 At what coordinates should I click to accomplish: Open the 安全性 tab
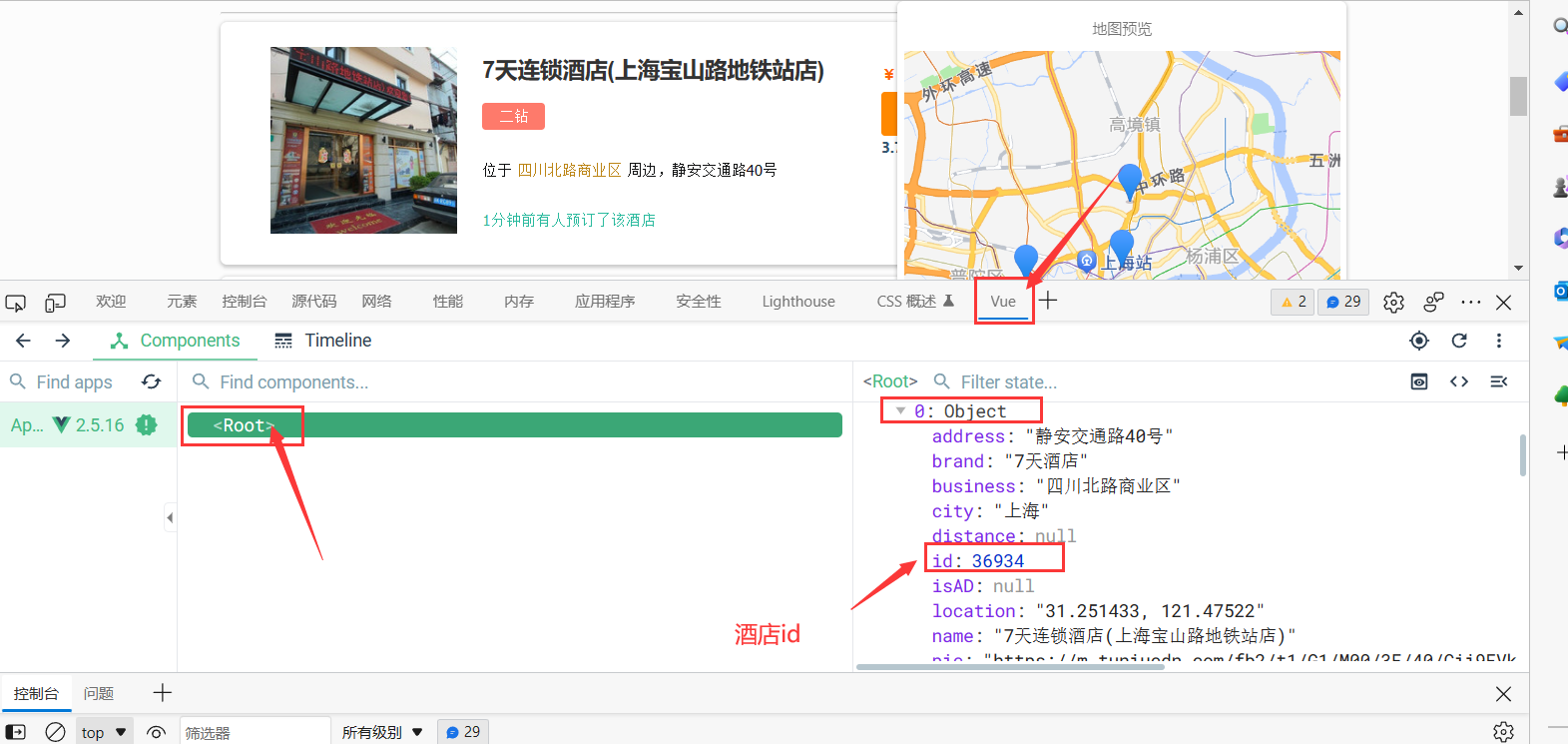click(x=699, y=302)
